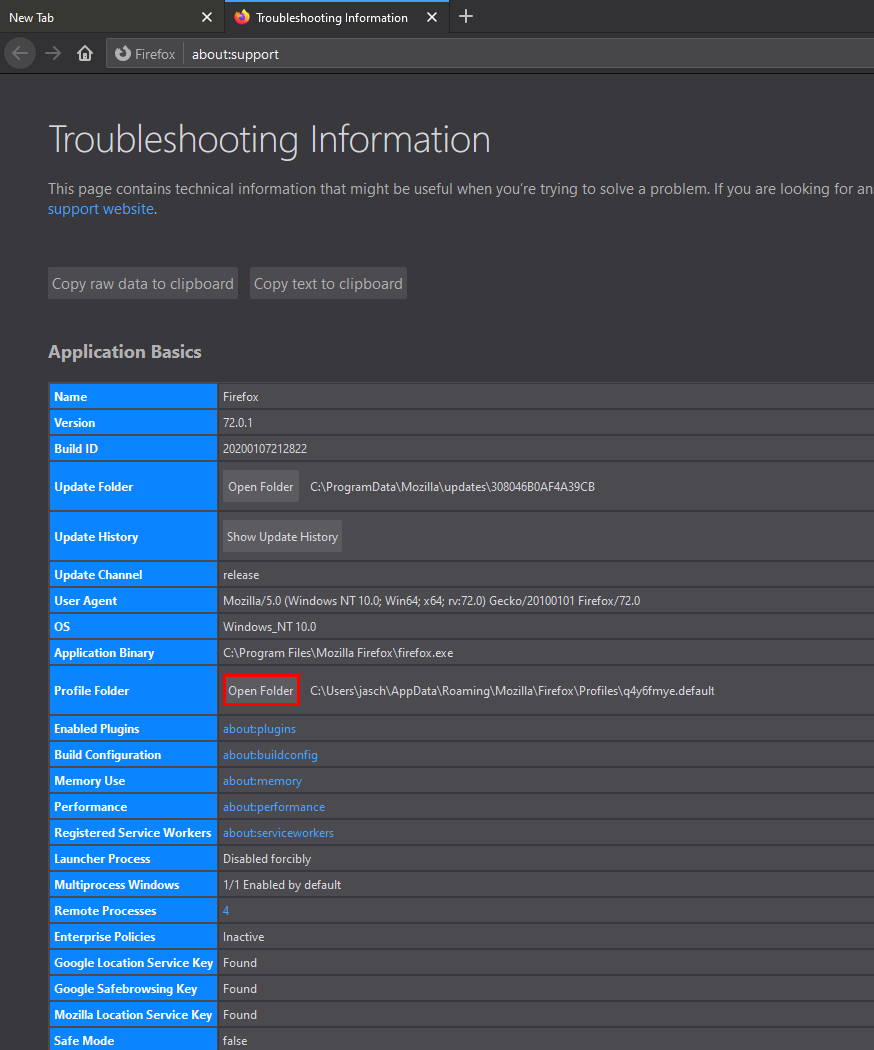This screenshot has height=1050, width=874.
Task: Click the Registered Service Workers label
Action: [x=133, y=832]
